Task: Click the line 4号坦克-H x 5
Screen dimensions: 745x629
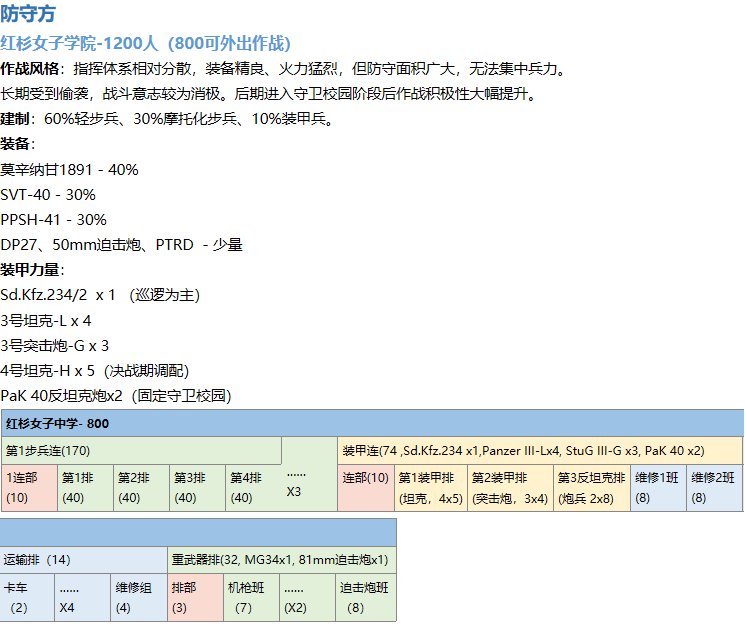Action: (x=95, y=371)
